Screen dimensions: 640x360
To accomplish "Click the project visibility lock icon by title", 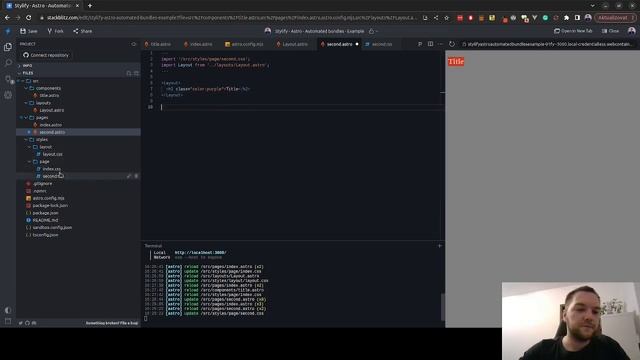I will pos(371,31).
